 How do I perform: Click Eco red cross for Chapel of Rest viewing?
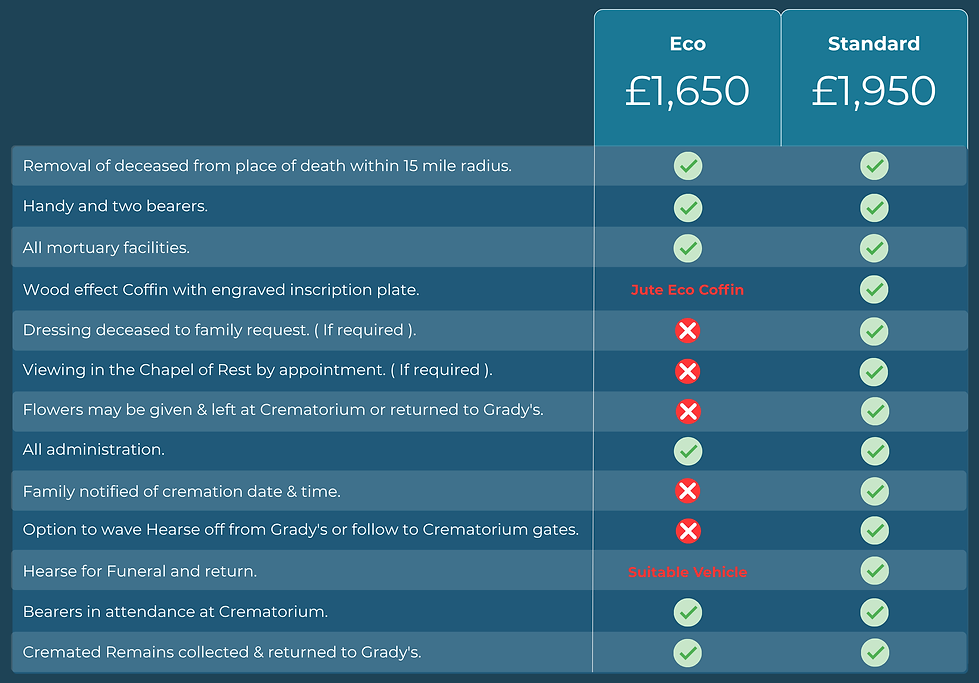pyautogui.click(x=687, y=371)
